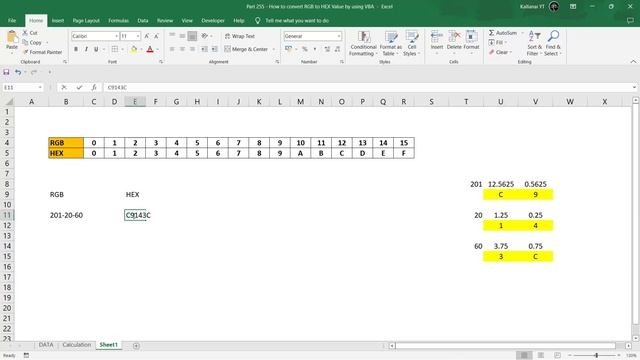Apply percent style format
Screen dimensions: 640x360
pyautogui.click(x=304, y=49)
